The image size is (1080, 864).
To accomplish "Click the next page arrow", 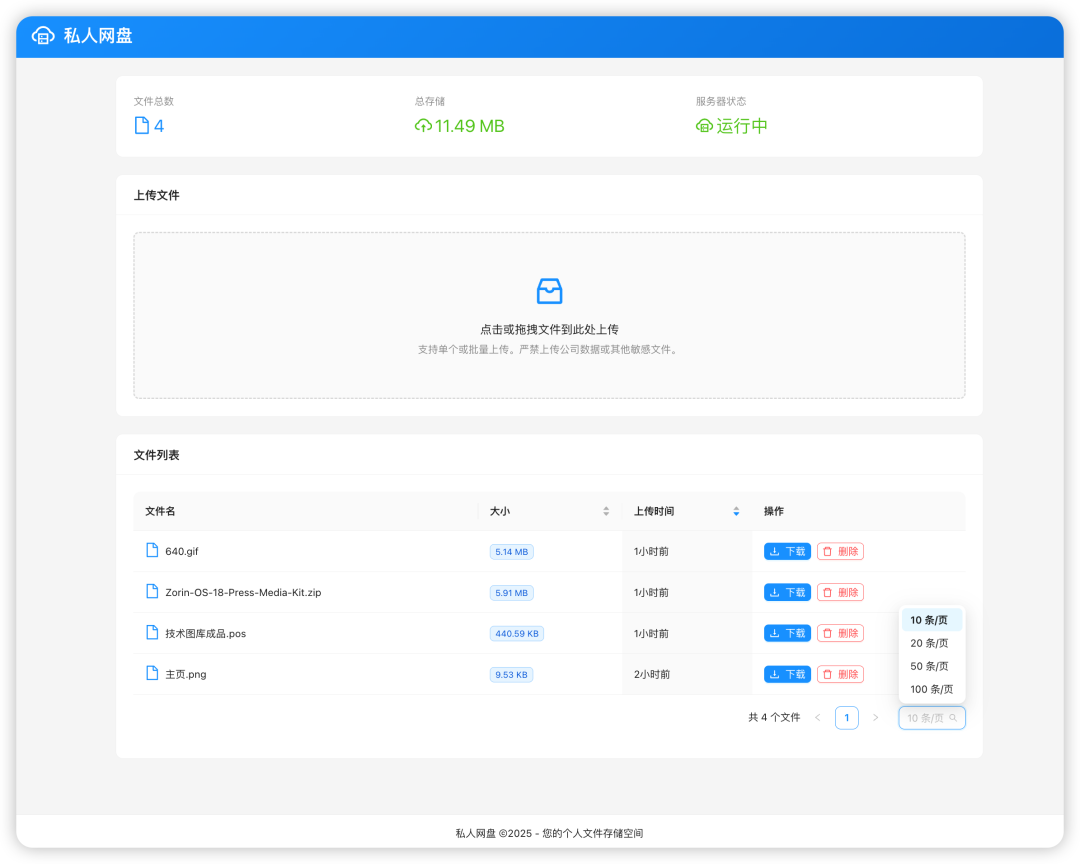I will tap(875, 718).
